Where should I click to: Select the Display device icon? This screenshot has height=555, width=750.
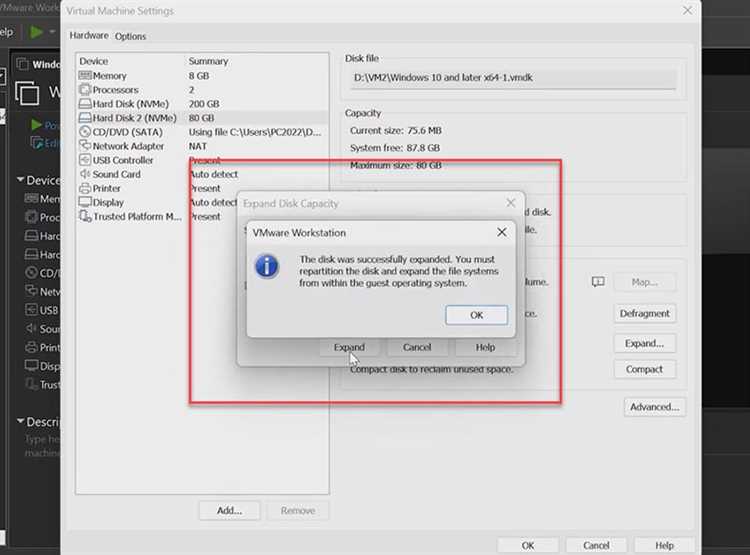coord(85,202)
